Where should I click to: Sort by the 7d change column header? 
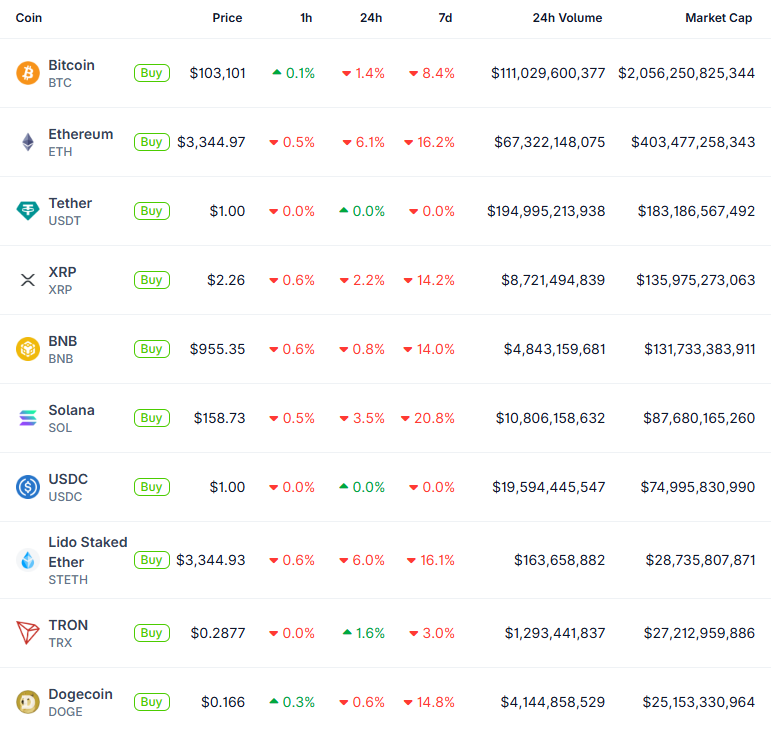444,18
